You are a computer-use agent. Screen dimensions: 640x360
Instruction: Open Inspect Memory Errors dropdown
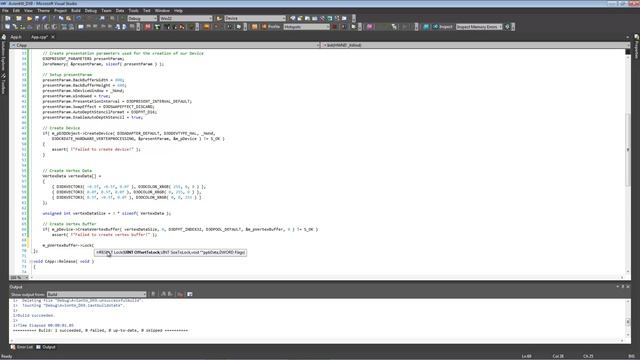point(479,27)
